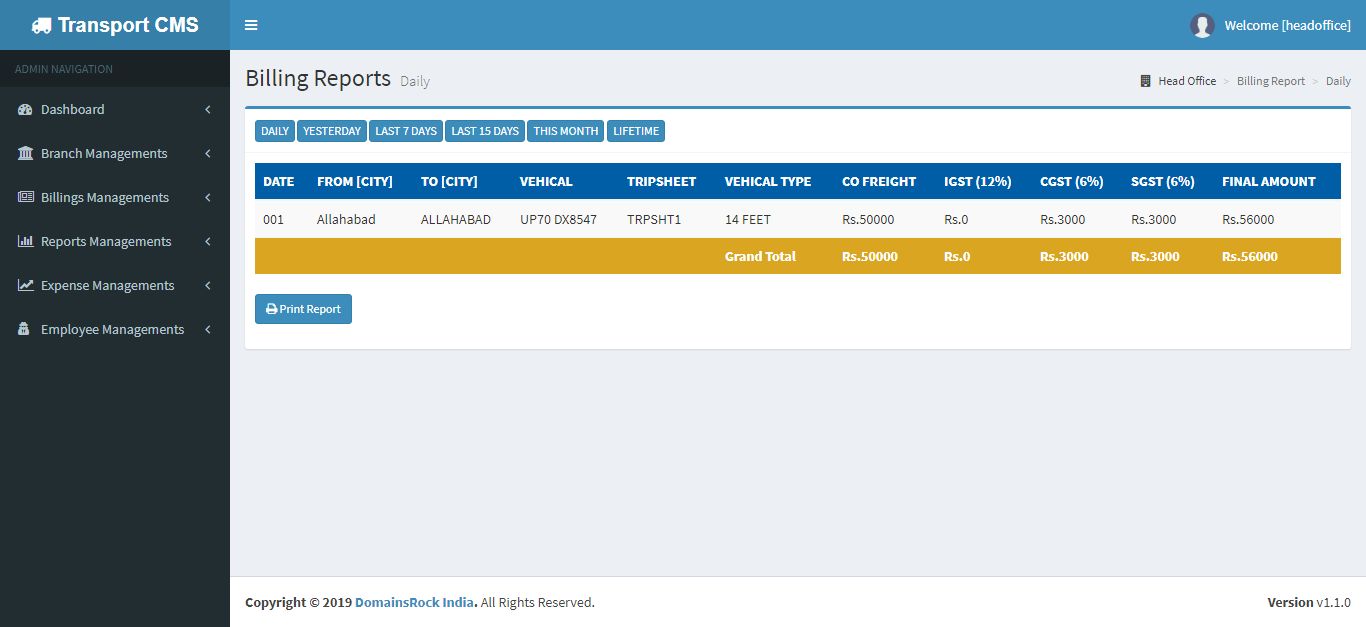Open the Dashboard menu item
Viewport: 1366px width, 627px height.
115,109
